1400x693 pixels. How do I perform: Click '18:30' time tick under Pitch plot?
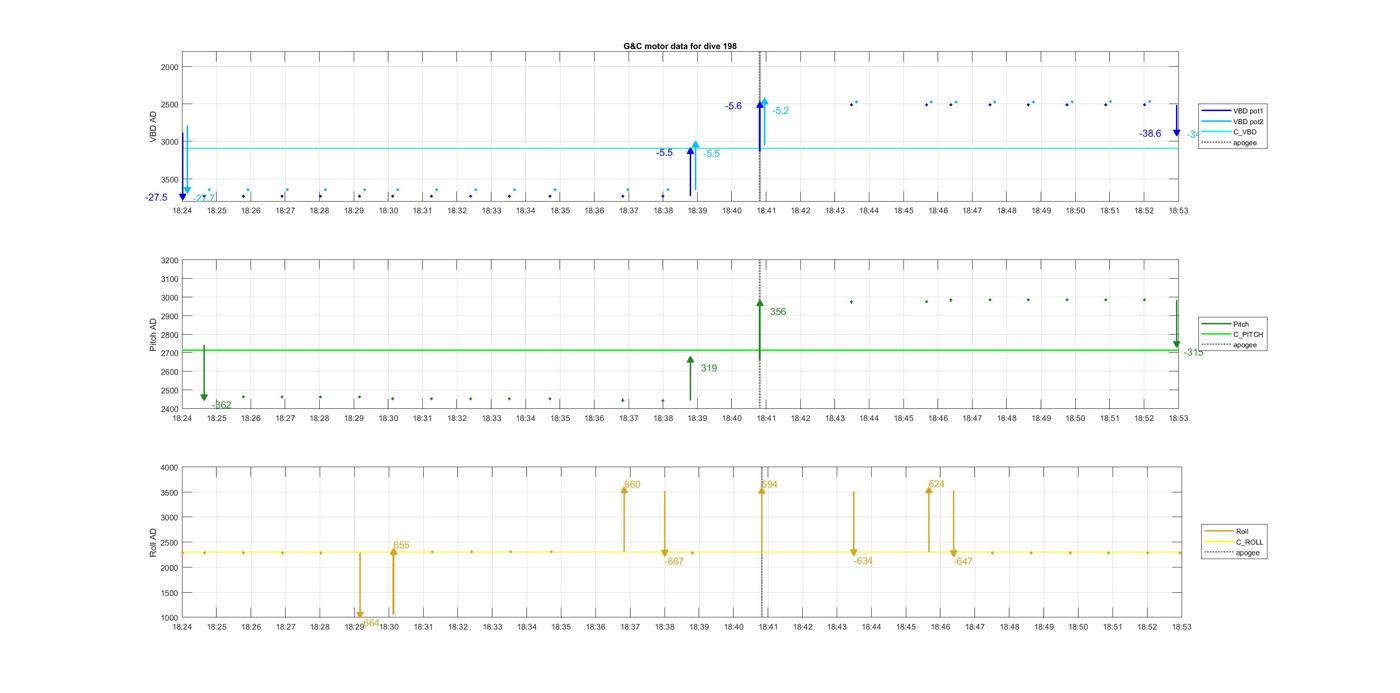(x=388, y=419)
